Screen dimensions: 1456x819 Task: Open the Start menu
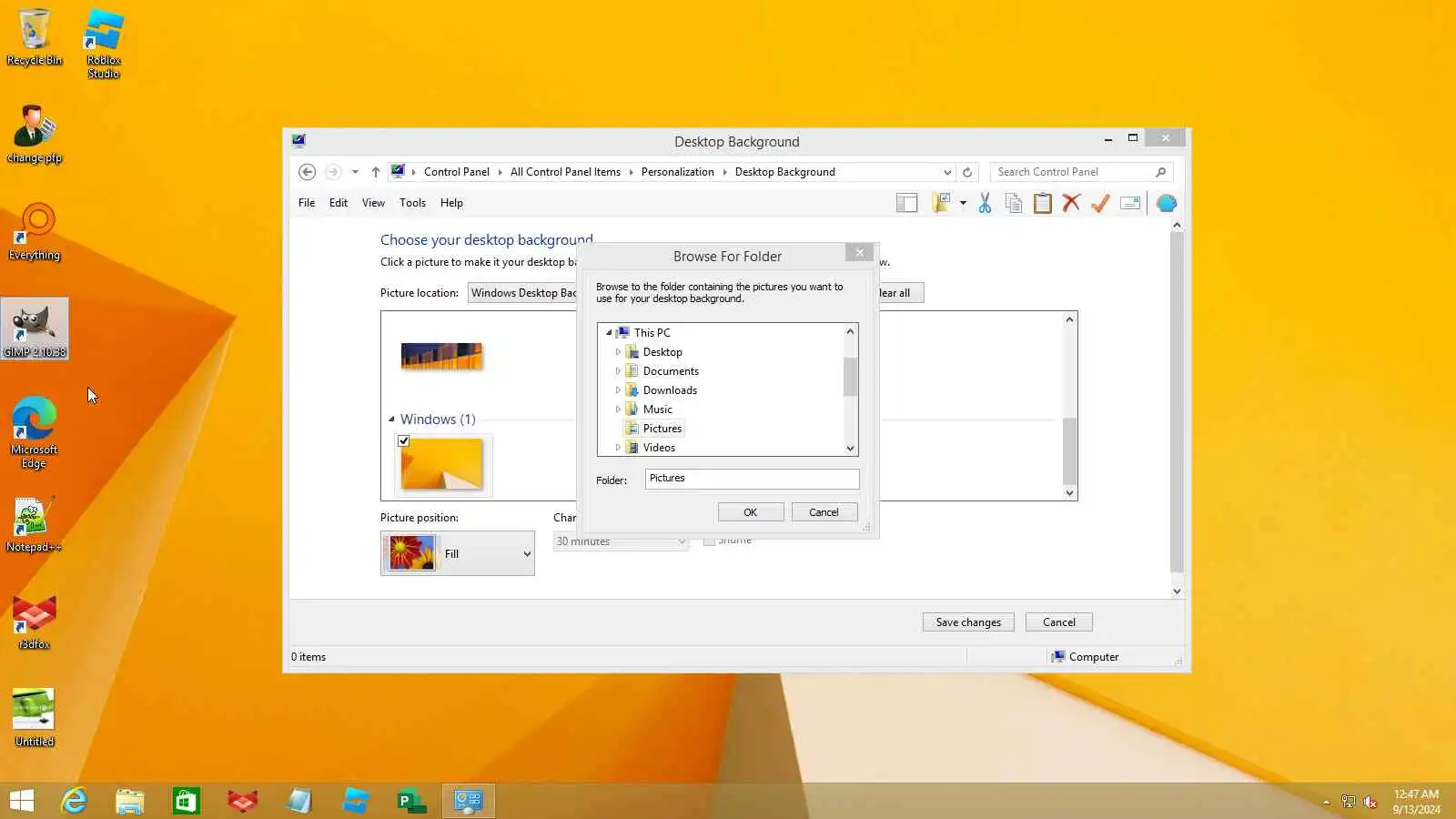point(22,801)
